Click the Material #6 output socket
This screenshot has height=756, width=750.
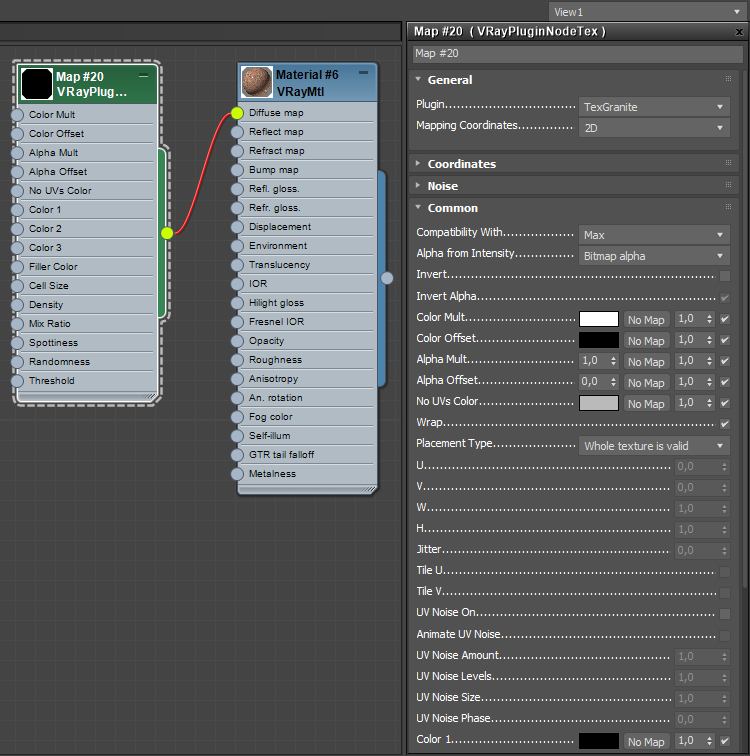(x=388, y=278)
